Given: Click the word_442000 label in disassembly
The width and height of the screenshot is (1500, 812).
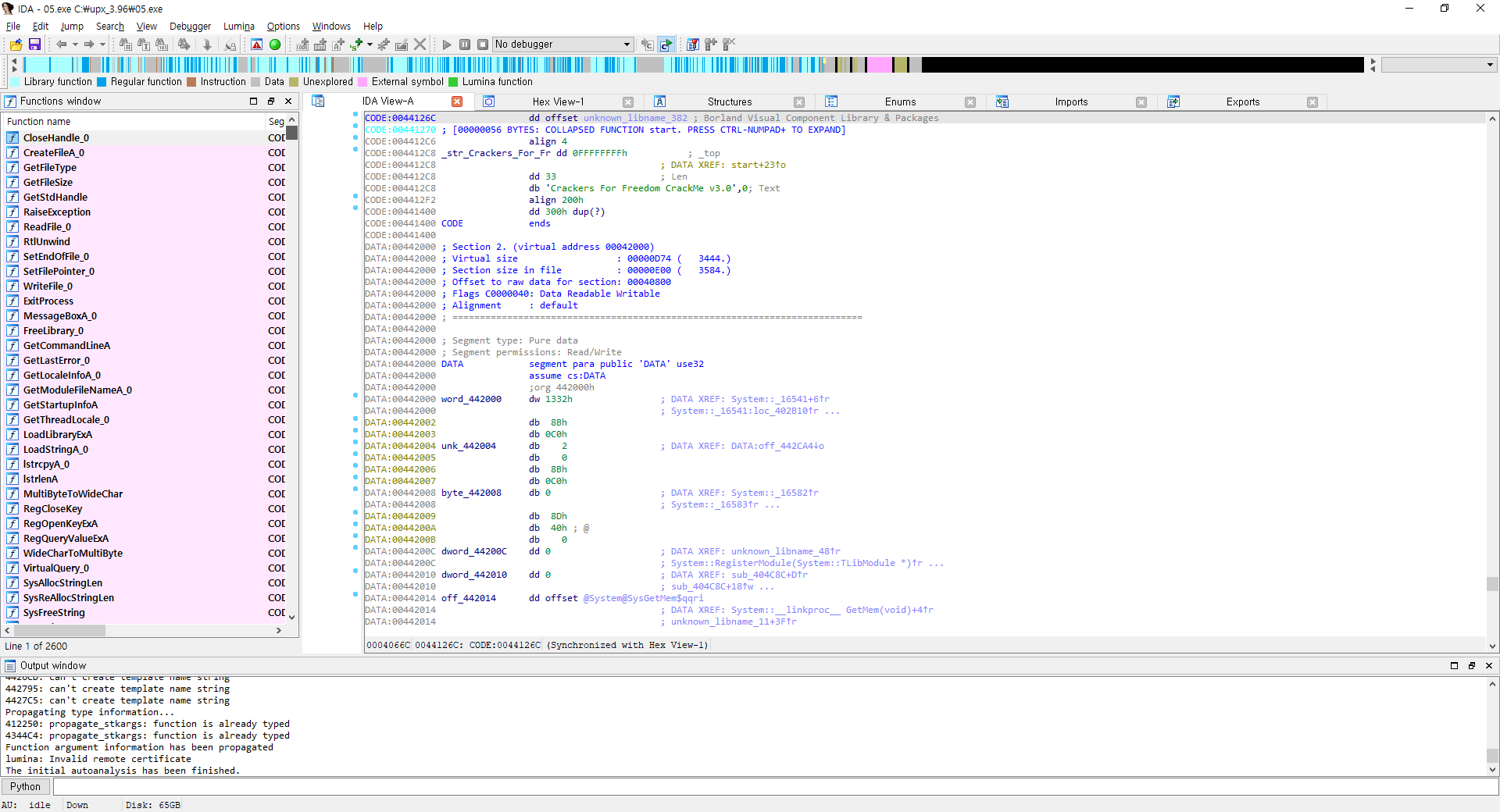Looking at the screenshot, I should [471, 399].
